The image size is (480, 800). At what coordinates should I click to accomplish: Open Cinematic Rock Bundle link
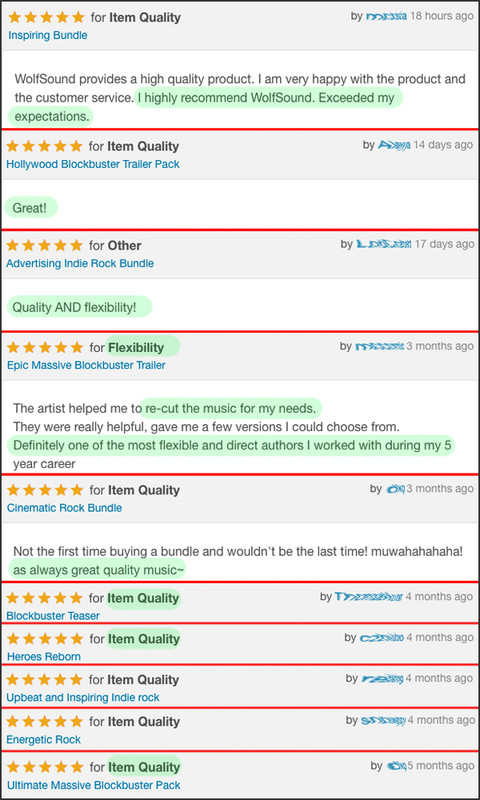[x=64, y=508]
